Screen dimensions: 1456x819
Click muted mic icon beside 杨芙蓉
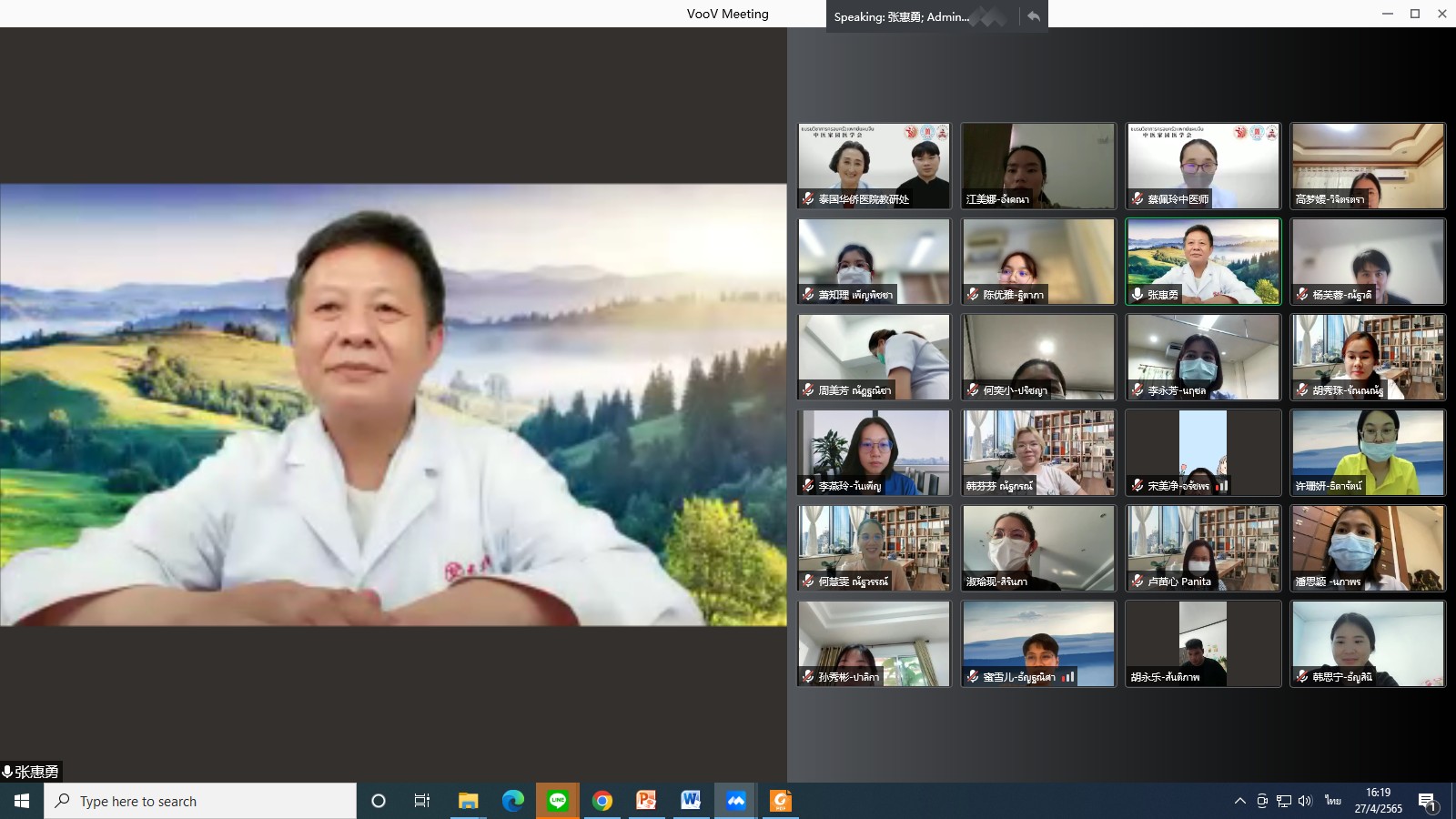1302,294
